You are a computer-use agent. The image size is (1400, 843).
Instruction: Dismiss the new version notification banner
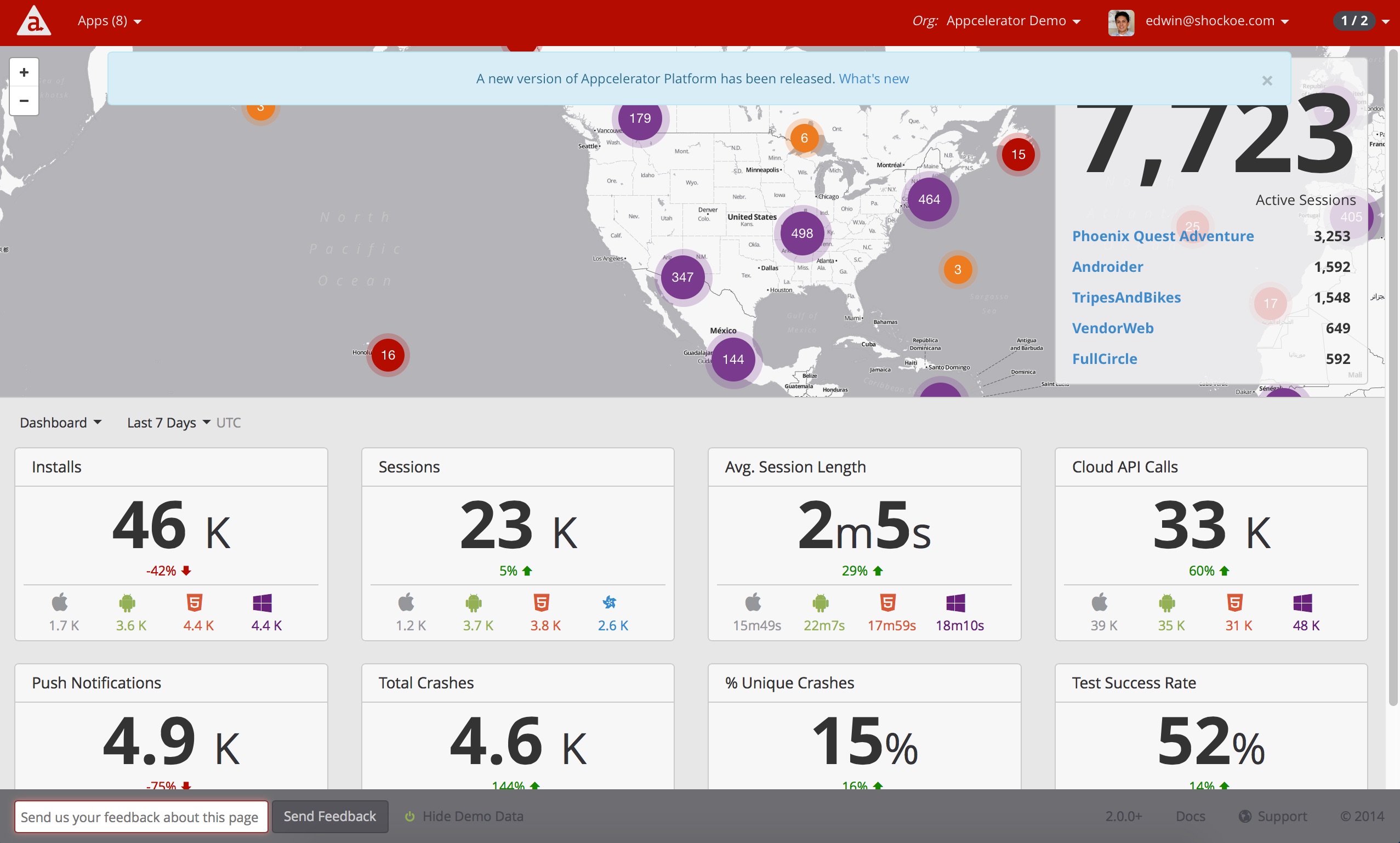click(1267, 81)
